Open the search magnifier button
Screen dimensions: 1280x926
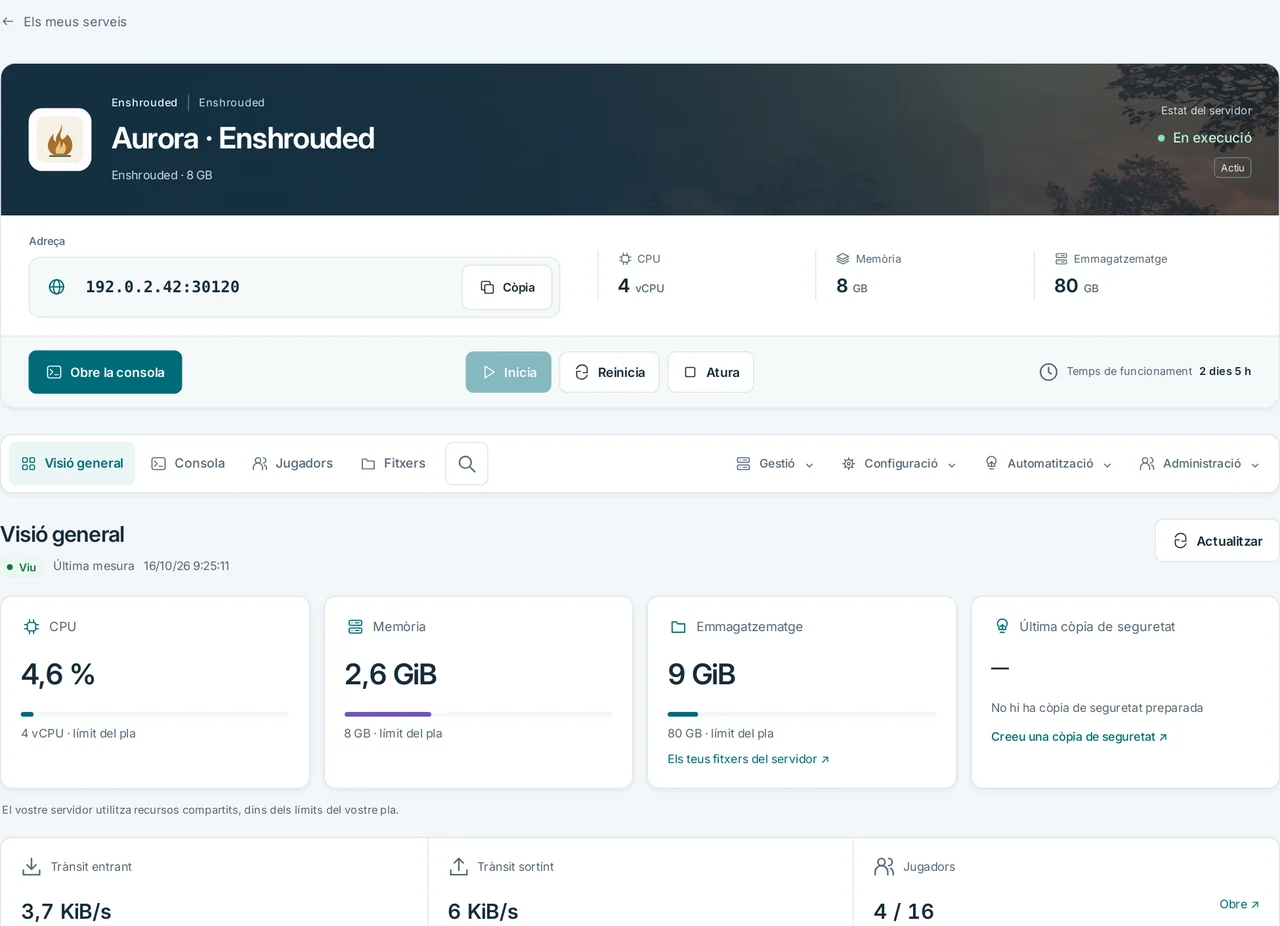[466, 464]
